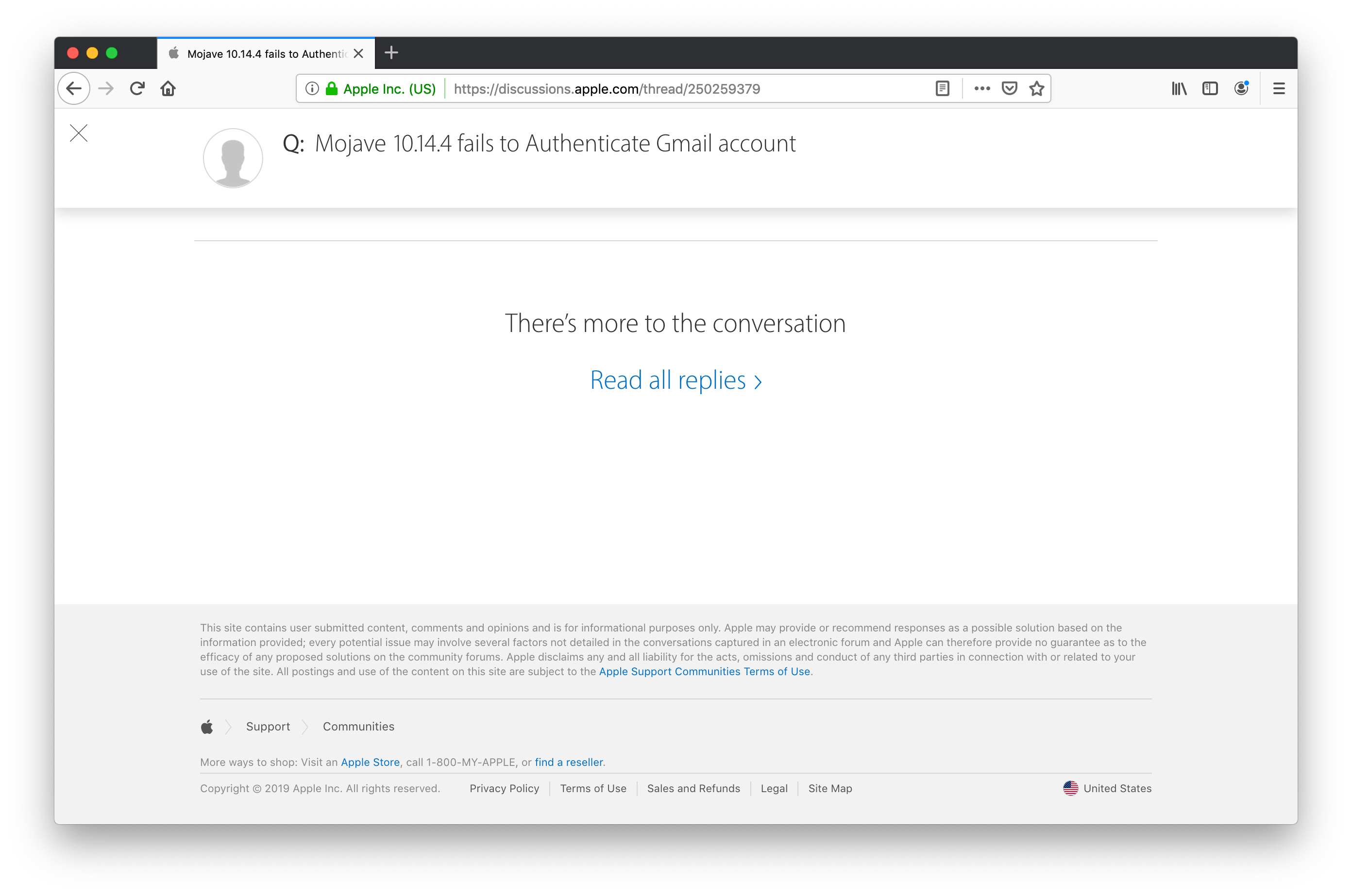The image size is (1352, 896).
Task: Close the question overlay X
Action: (x=79, y=133)
